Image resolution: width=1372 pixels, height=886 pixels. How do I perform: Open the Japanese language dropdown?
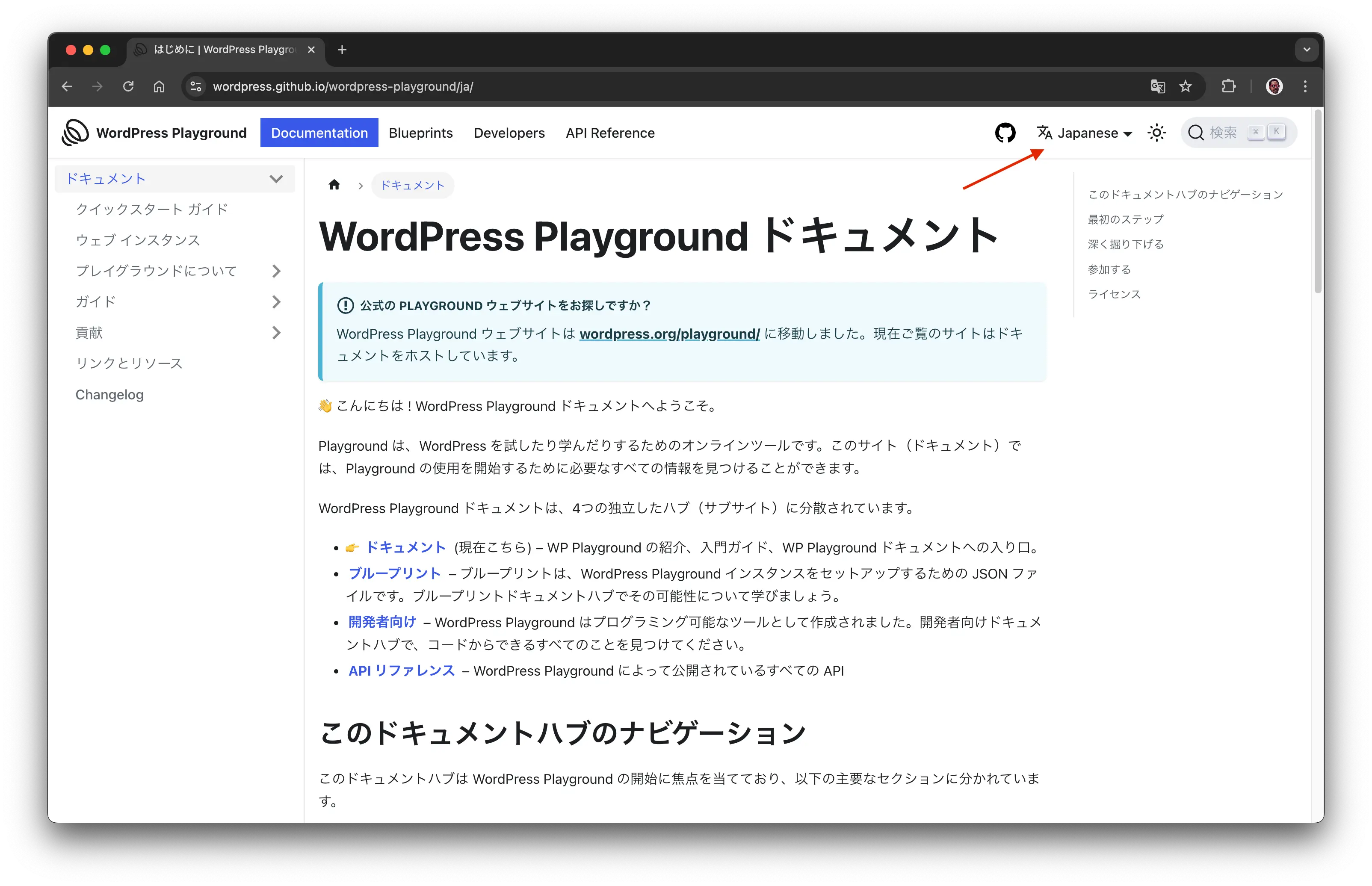tap(1085, 132)
